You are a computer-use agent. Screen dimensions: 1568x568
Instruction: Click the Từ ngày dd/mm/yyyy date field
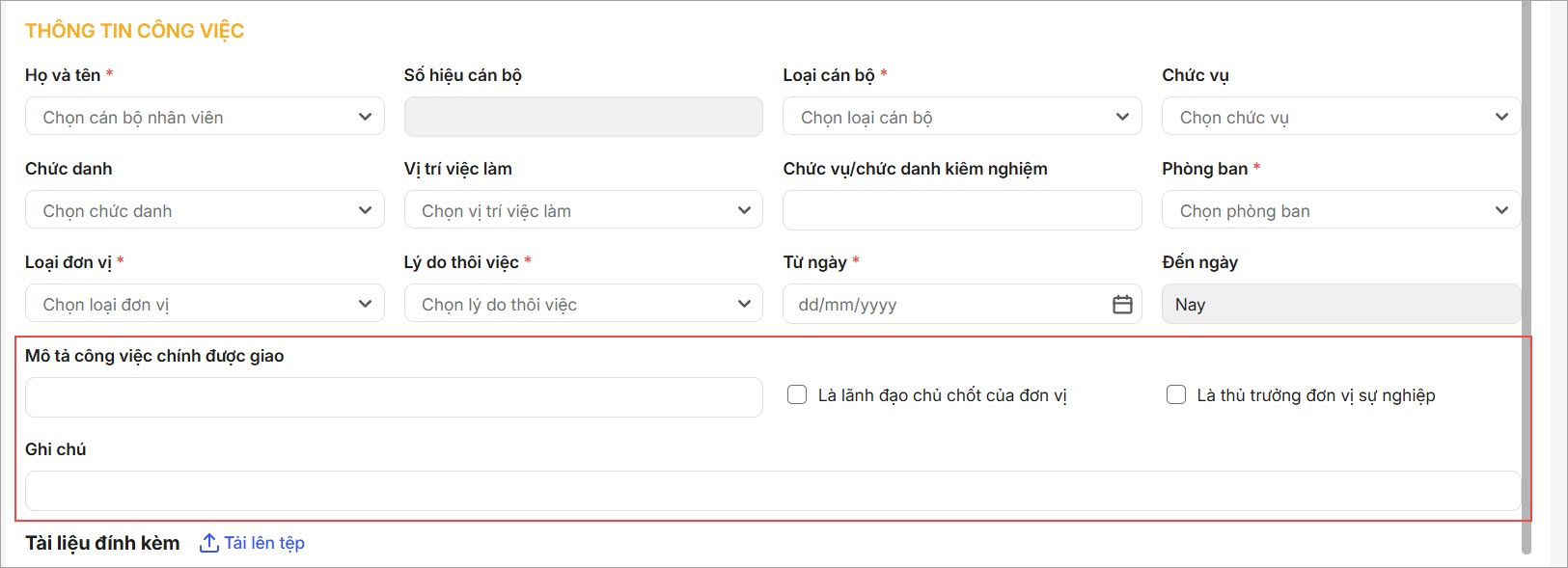pyautogui.click(x=962, y=304)
